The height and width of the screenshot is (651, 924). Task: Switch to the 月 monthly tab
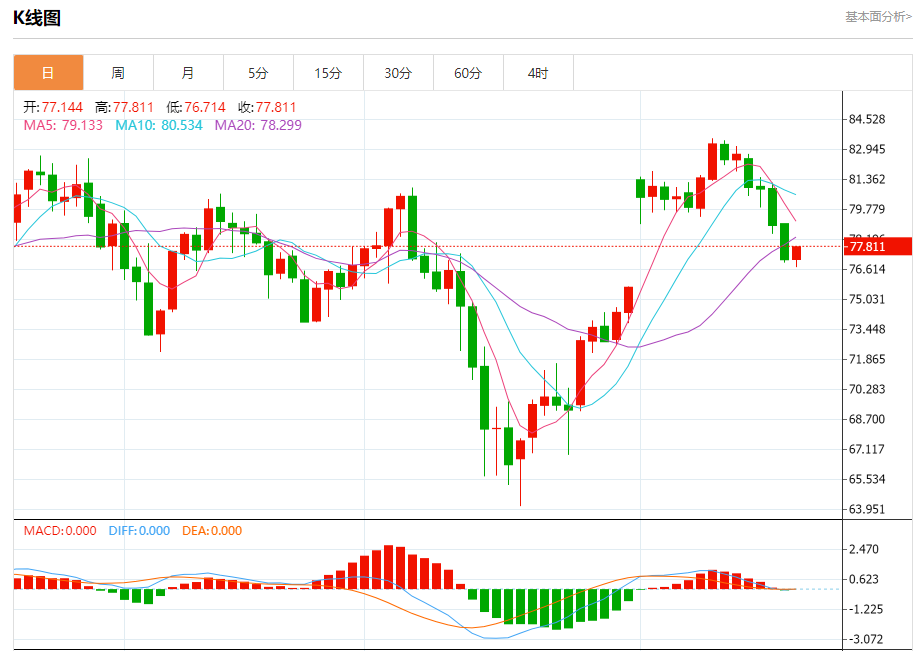point(189,72)
